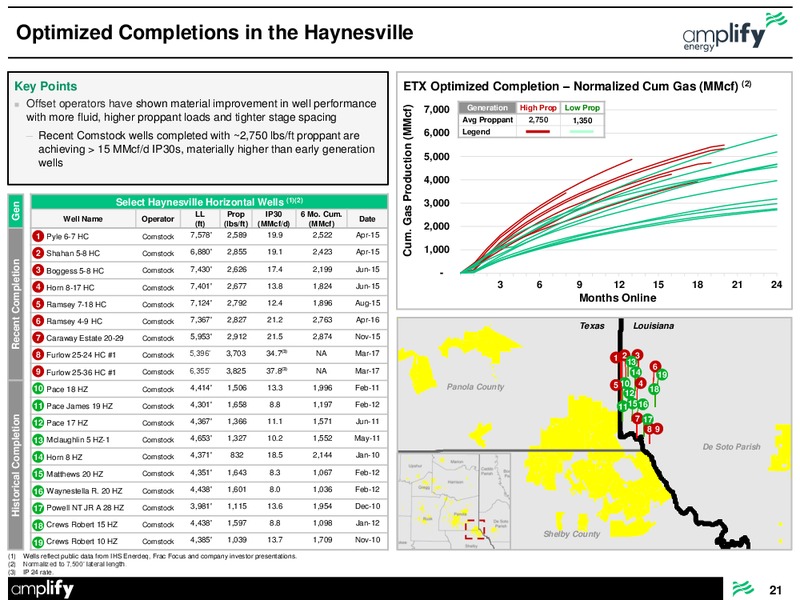Click green badge 17 beside Powell NT JR A 28 HZ
800x600 pixels.
coord(38,508)
